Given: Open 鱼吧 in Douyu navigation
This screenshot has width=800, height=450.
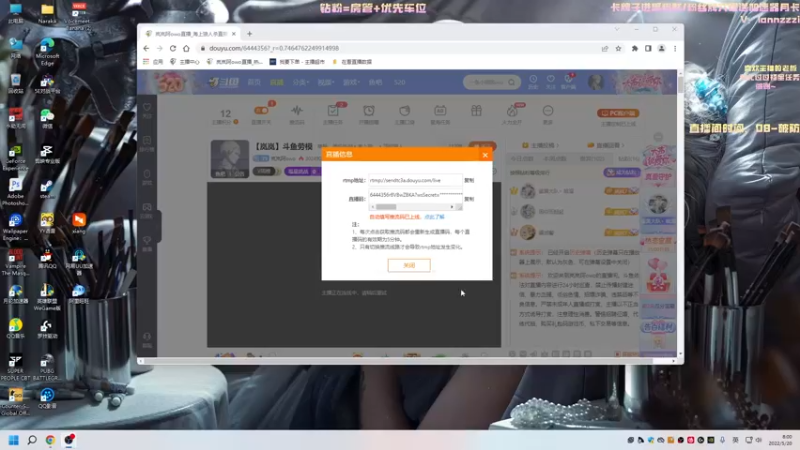Looking at the screenshot, I should pyautogui.click(x=375, y=82).
